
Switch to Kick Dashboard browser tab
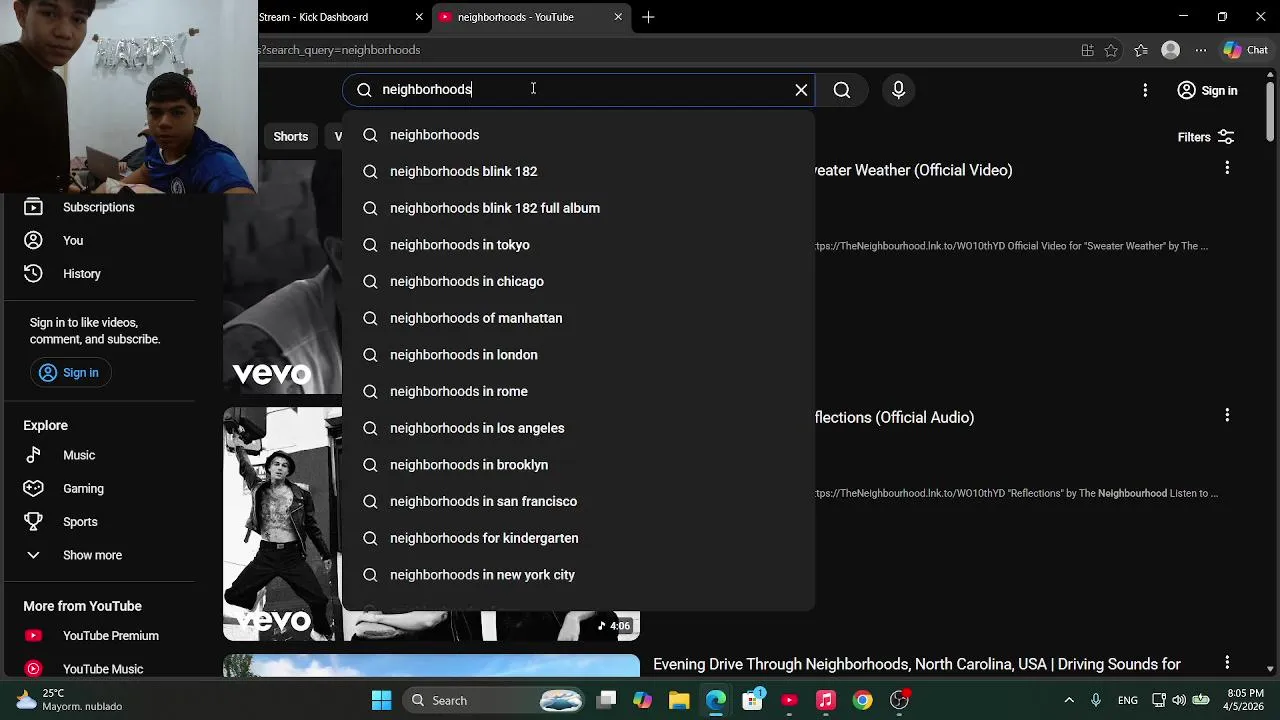(x=332, y=17)
